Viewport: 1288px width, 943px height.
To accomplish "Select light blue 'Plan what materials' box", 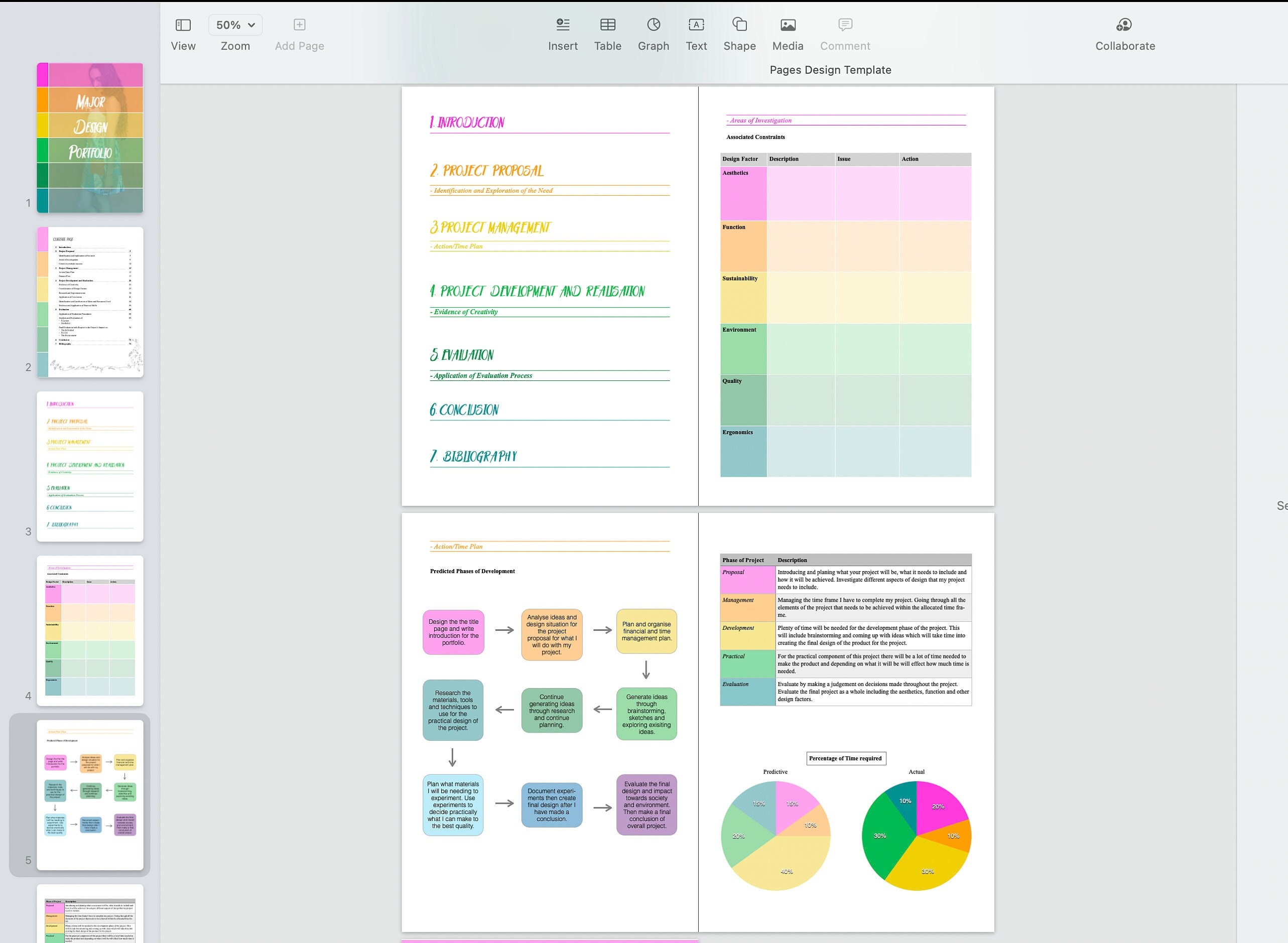I will [453, 805].
